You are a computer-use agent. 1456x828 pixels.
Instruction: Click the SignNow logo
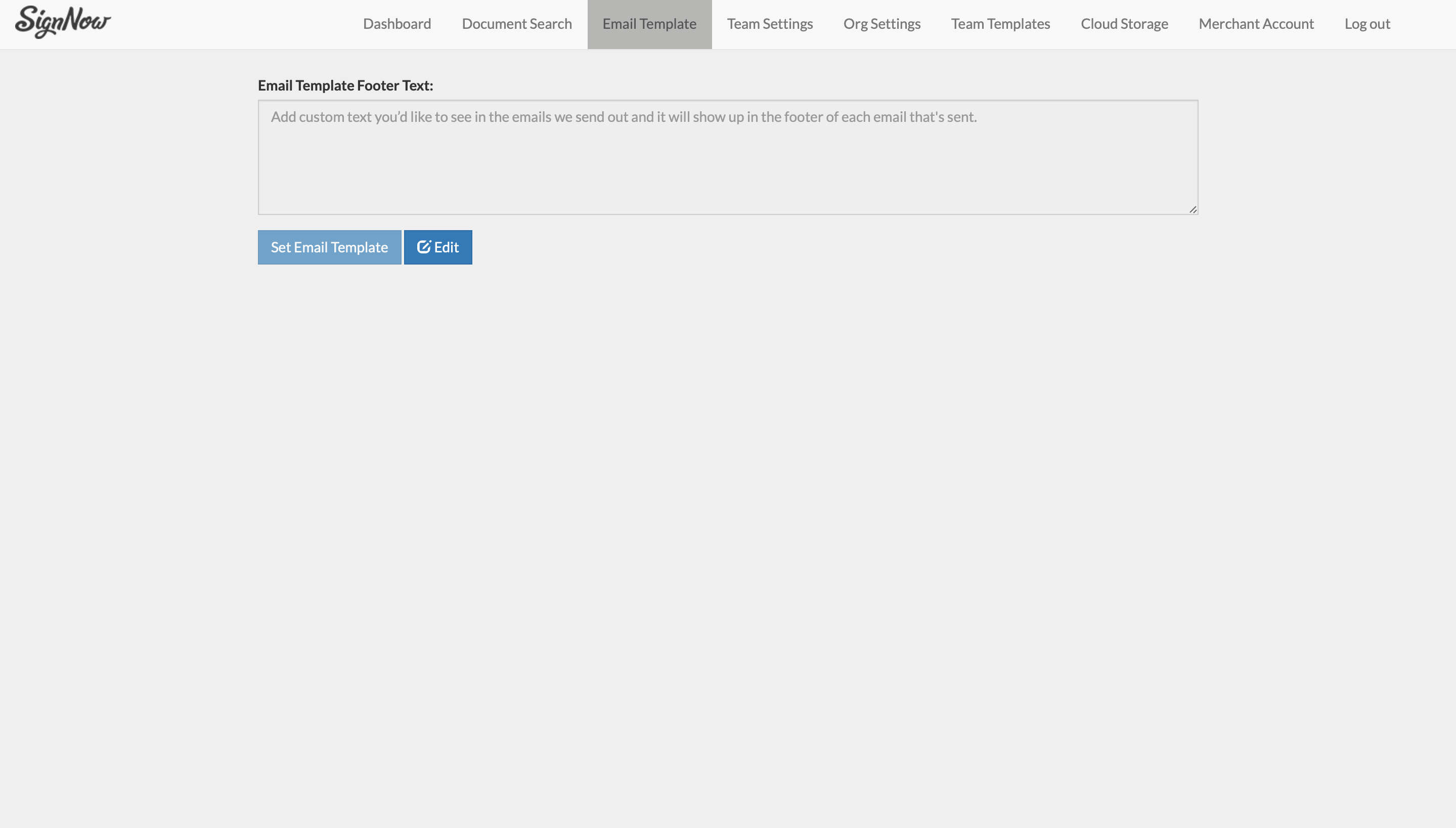63,23
